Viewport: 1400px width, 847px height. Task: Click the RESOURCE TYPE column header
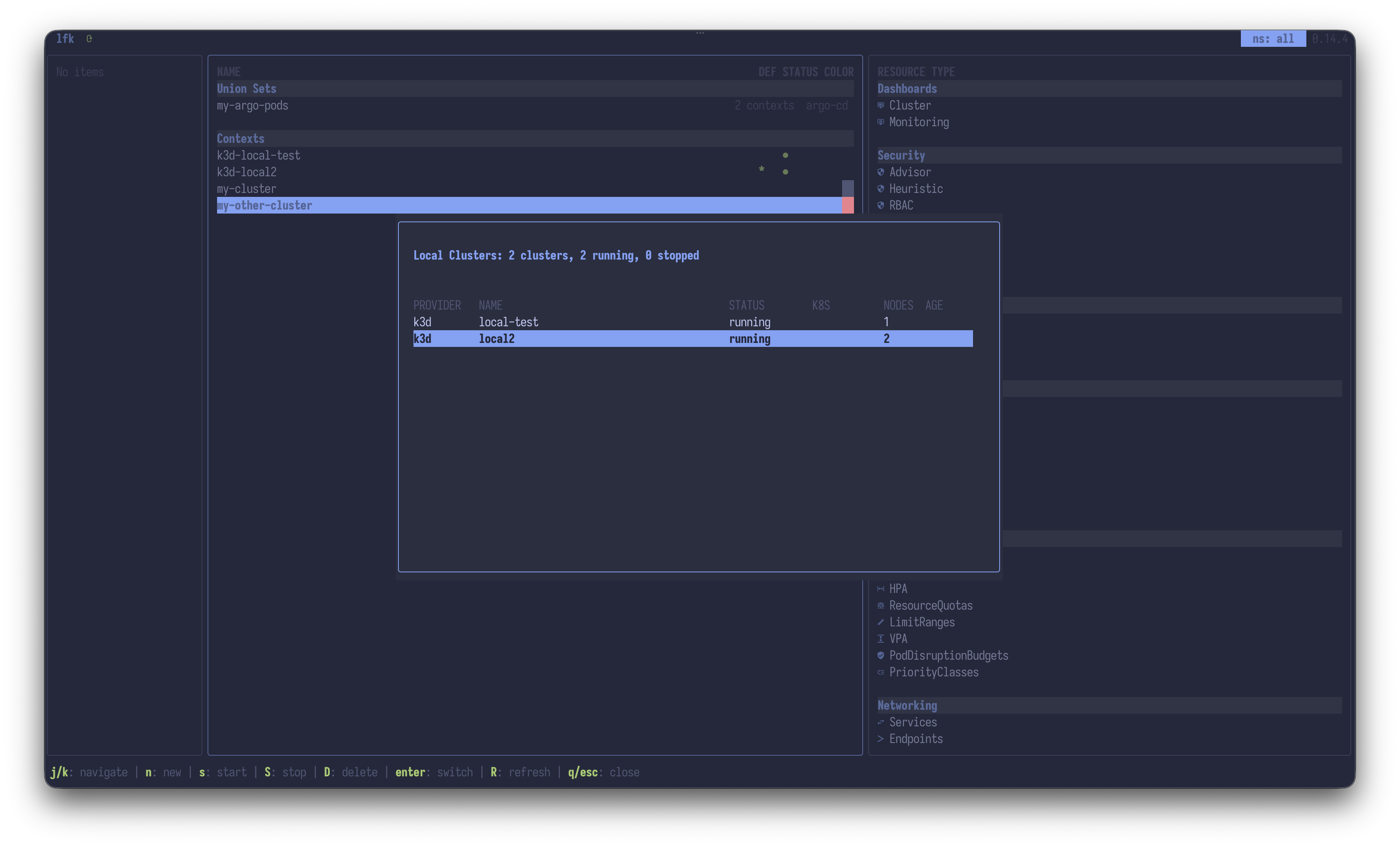pos(916,71)
